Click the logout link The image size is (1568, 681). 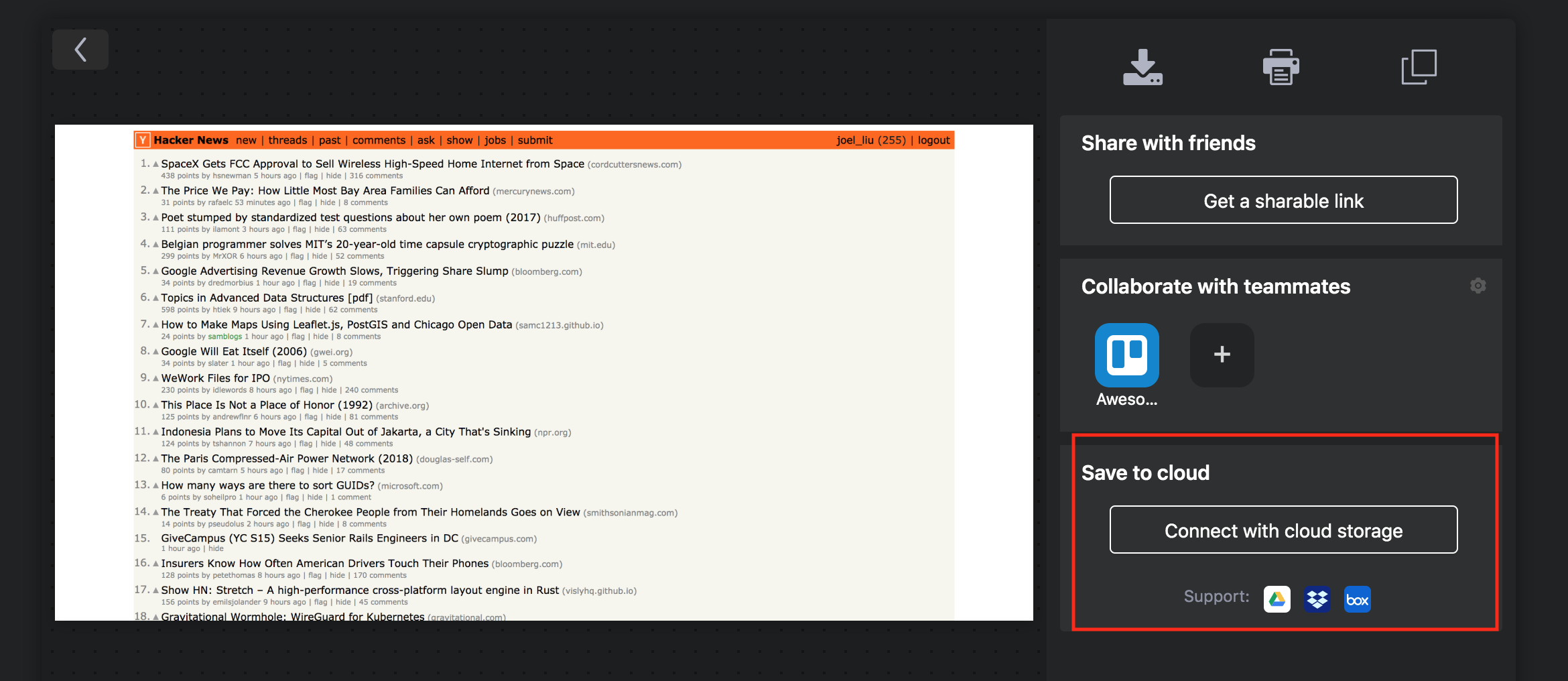coord(933,140)
